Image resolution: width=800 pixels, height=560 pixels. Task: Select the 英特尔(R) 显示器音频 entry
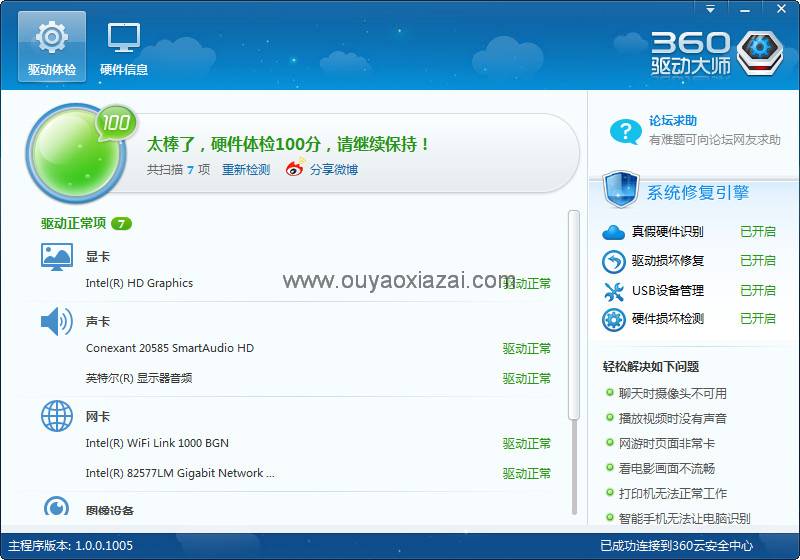pyautogui.click(x=139, y=378)
